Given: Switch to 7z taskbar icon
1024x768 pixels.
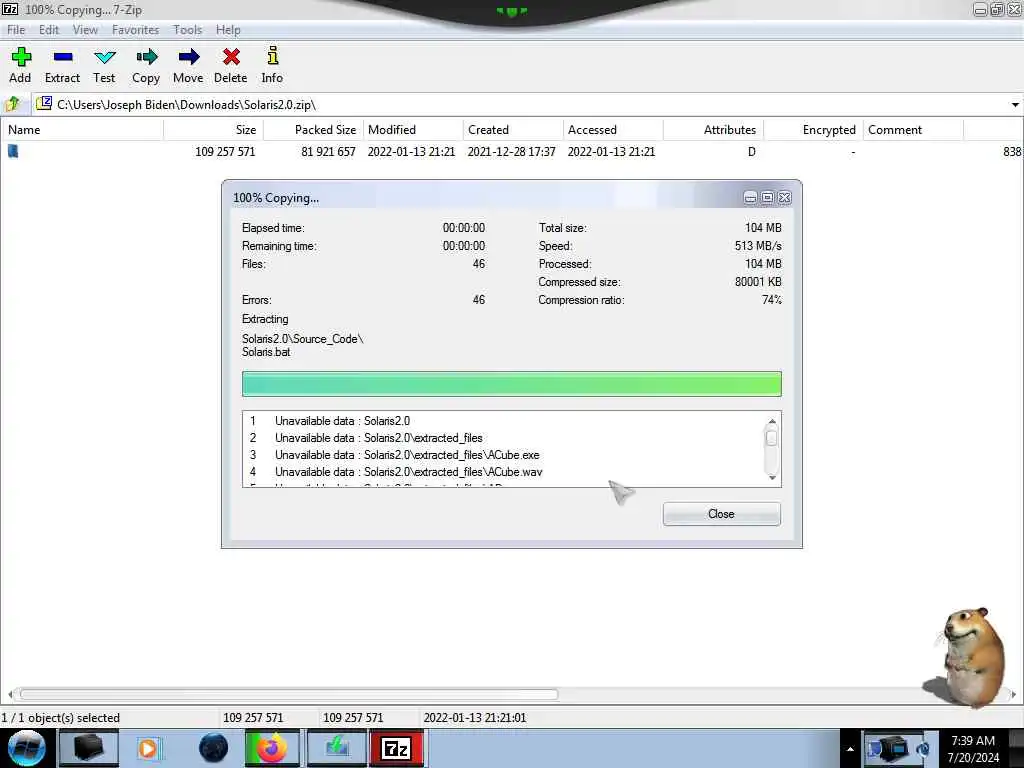Looking at the screenshot, I should point(397,748).
